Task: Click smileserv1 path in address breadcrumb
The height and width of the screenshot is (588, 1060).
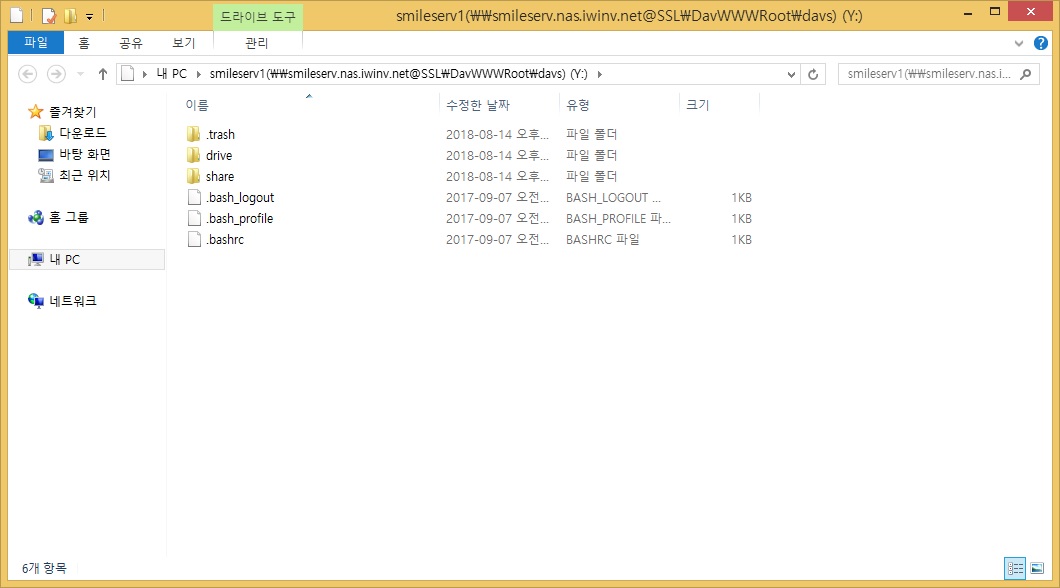Action: (398, 74)
